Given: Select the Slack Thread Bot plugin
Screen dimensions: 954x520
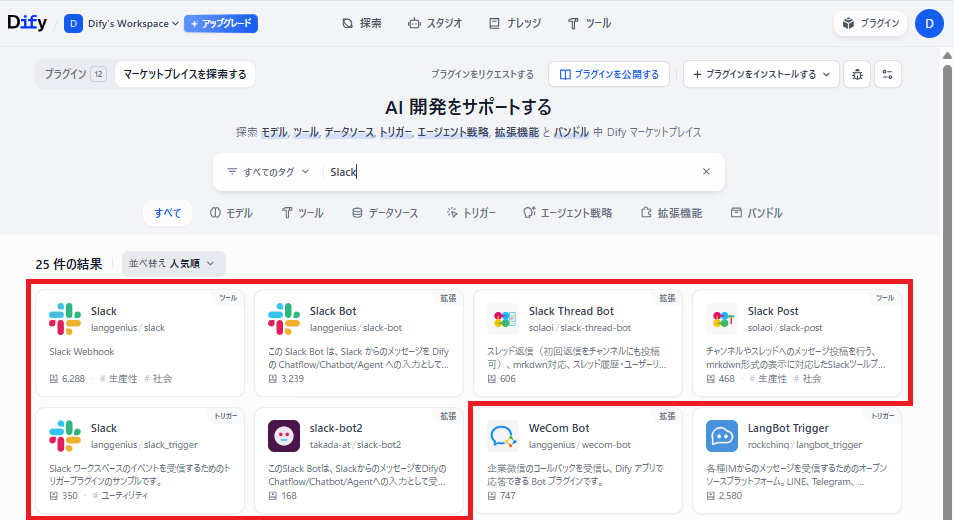Looking at the screenshot, I should (x=577, y=342).
